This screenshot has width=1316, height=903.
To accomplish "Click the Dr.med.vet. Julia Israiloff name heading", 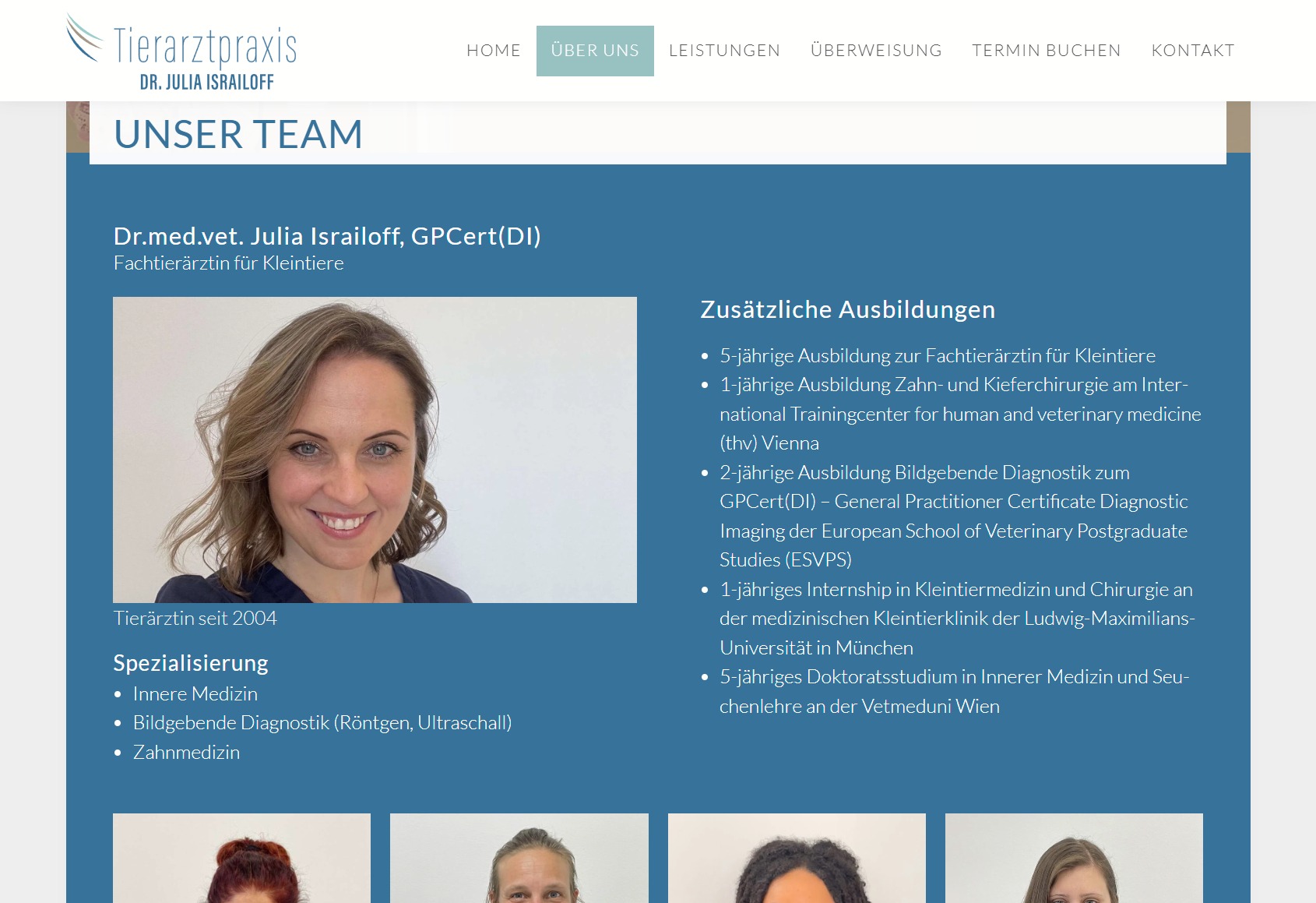I will (x=327, y=236).
